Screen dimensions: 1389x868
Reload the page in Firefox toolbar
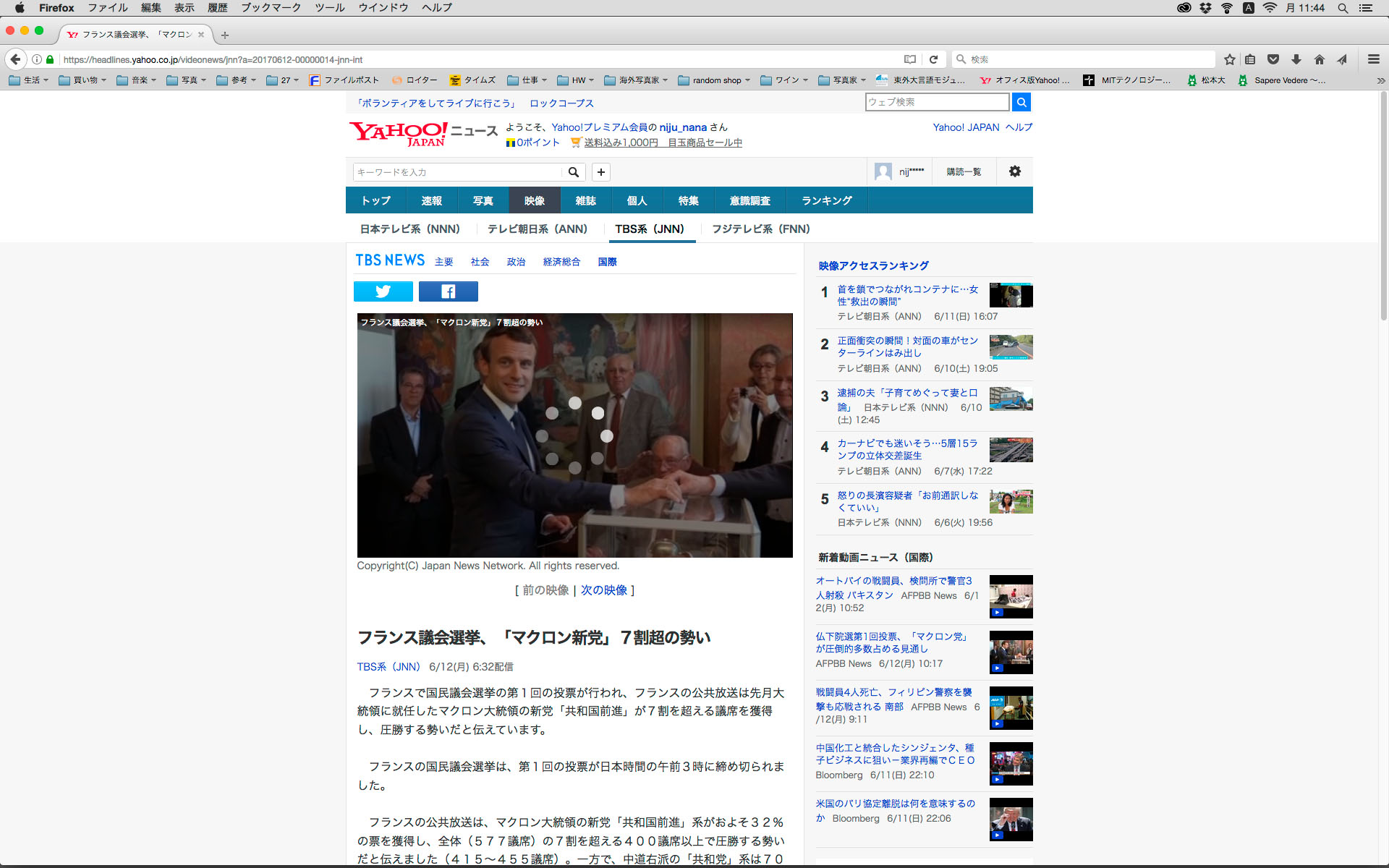(x=933, y=59)
